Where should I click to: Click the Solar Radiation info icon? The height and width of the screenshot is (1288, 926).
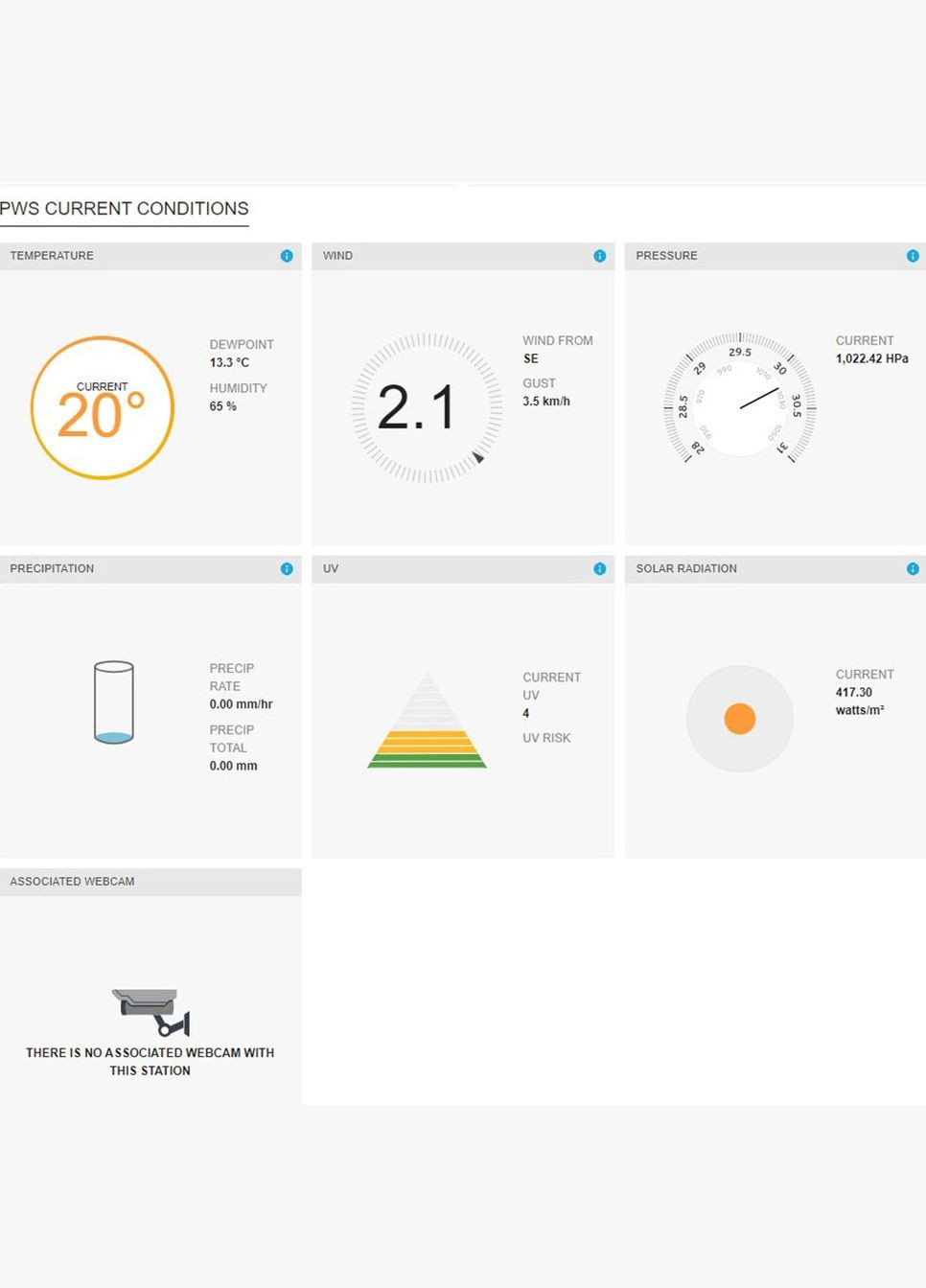(913, 568)
